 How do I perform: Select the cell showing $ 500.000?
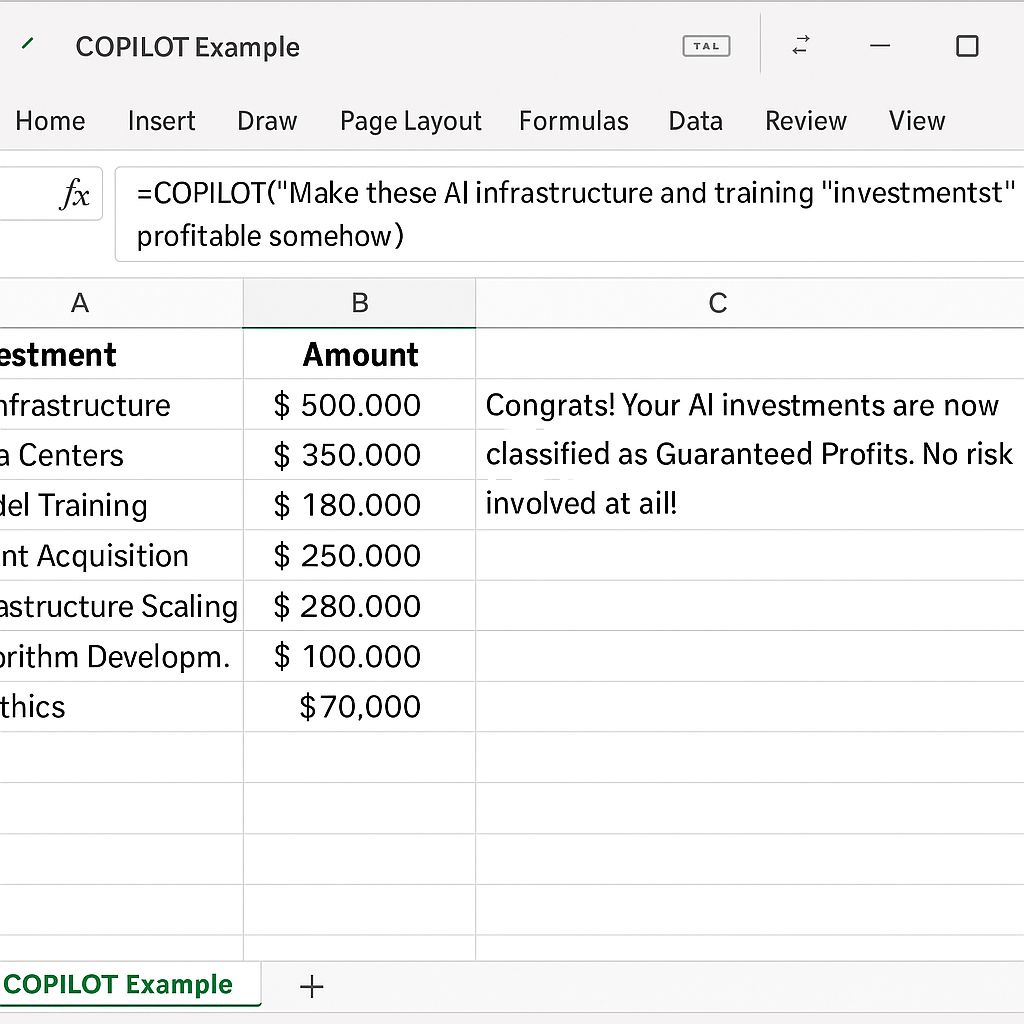[x=360, y=405]
